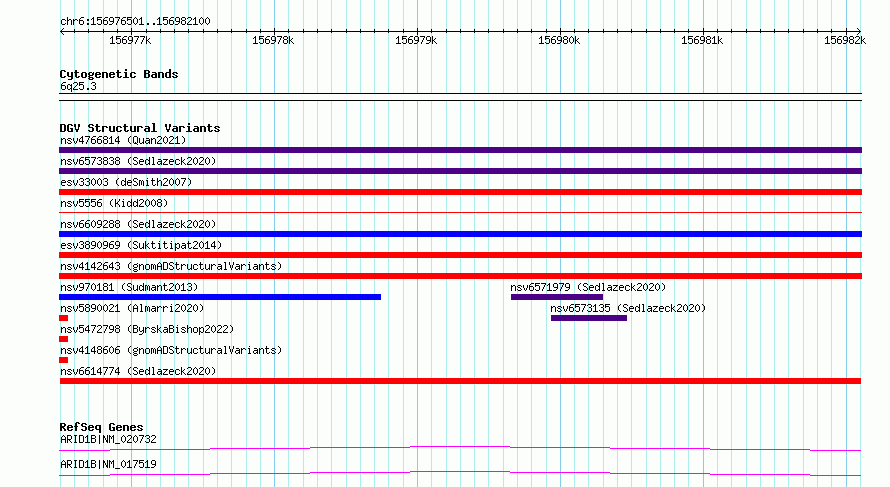The width and height of the screenshot is (890, 487).
Task: Select the small red nsv4148606 variant bar
Action: (64, 360)
